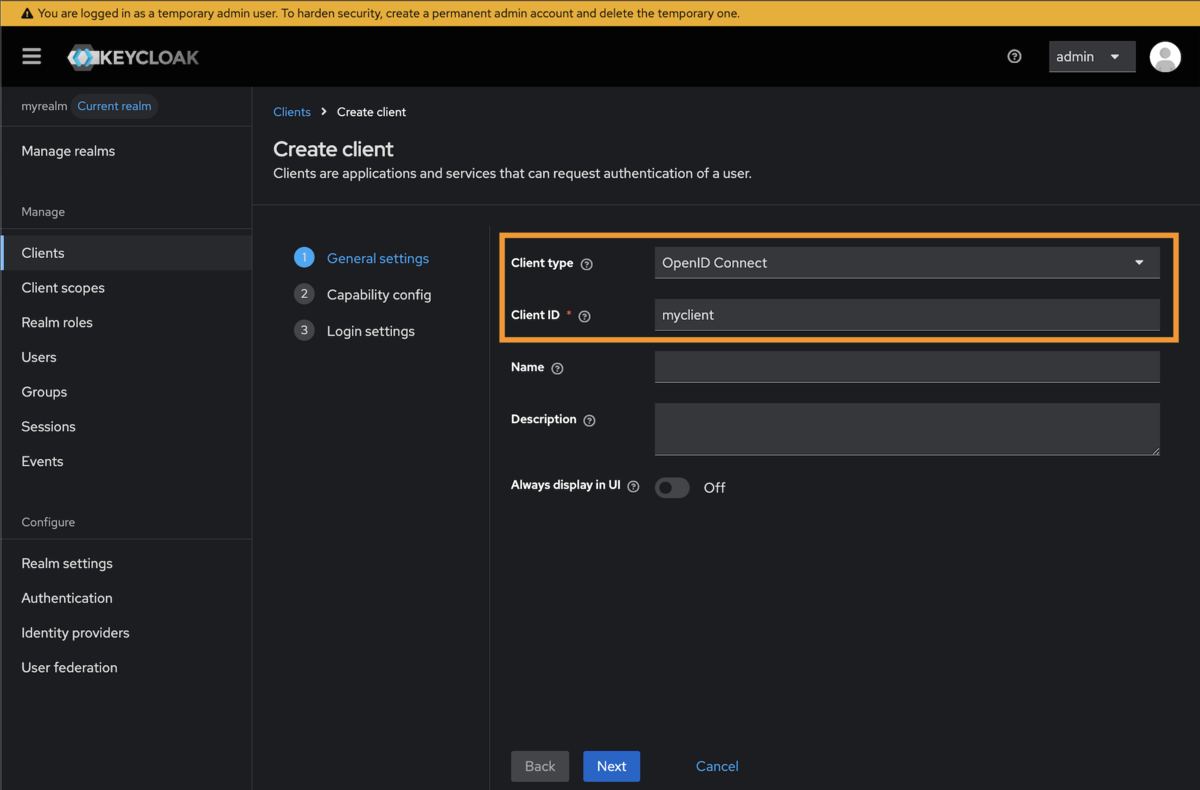Show help for Client ID
The width and height of the screenshot is (1200, 790).
click(585, 316)
